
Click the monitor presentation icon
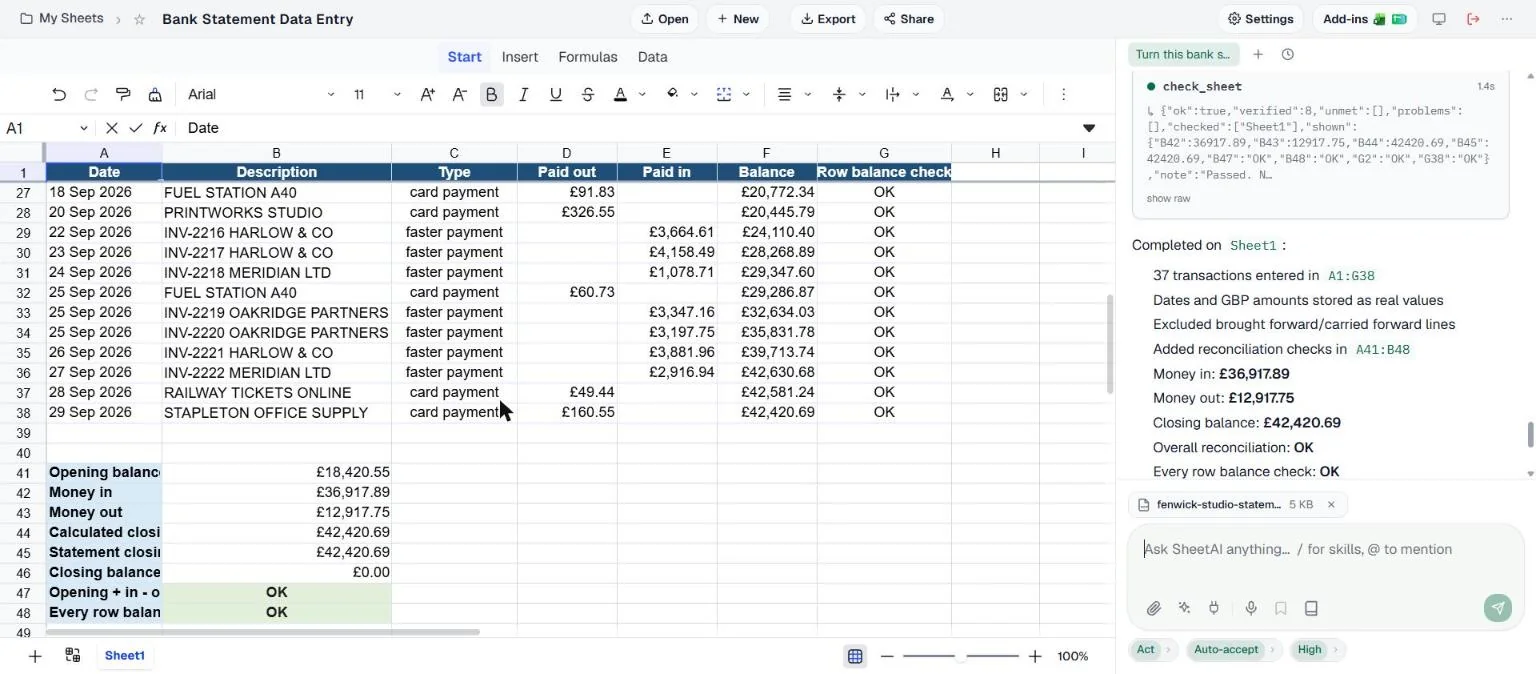1439,19
